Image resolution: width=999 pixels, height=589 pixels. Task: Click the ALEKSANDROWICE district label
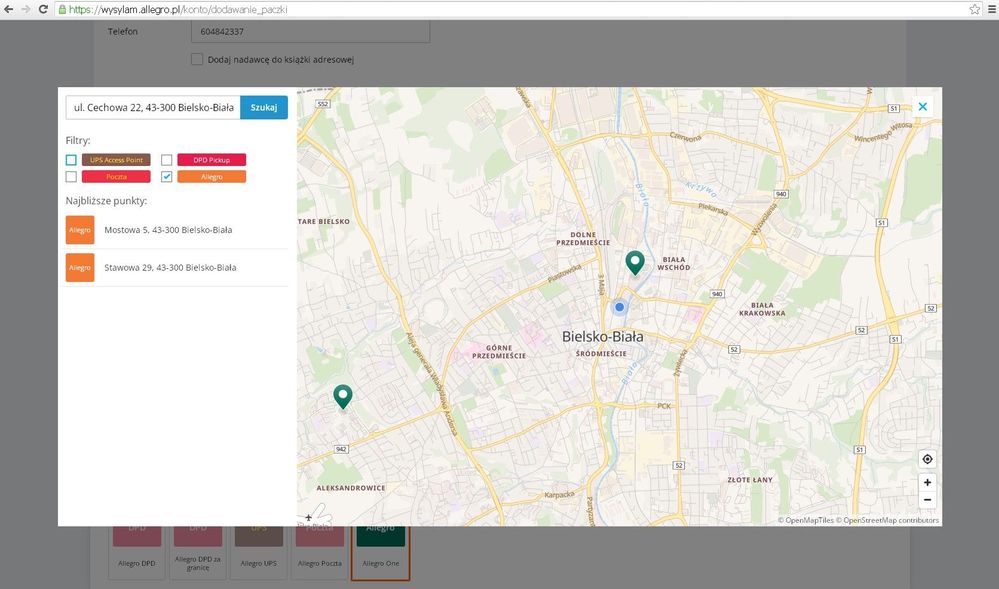(351, 488)
